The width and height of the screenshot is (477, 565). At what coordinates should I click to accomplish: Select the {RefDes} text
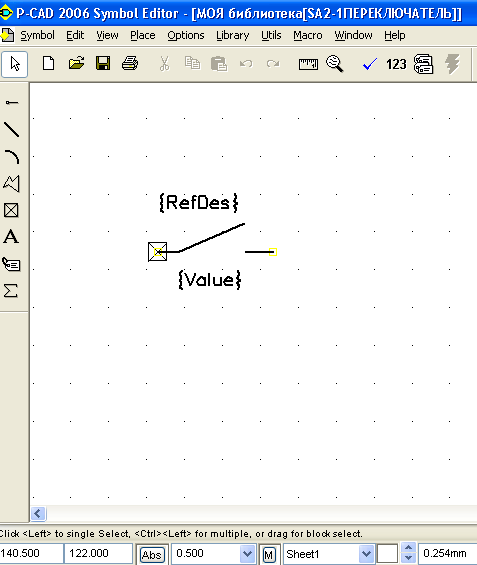point(199,203)
